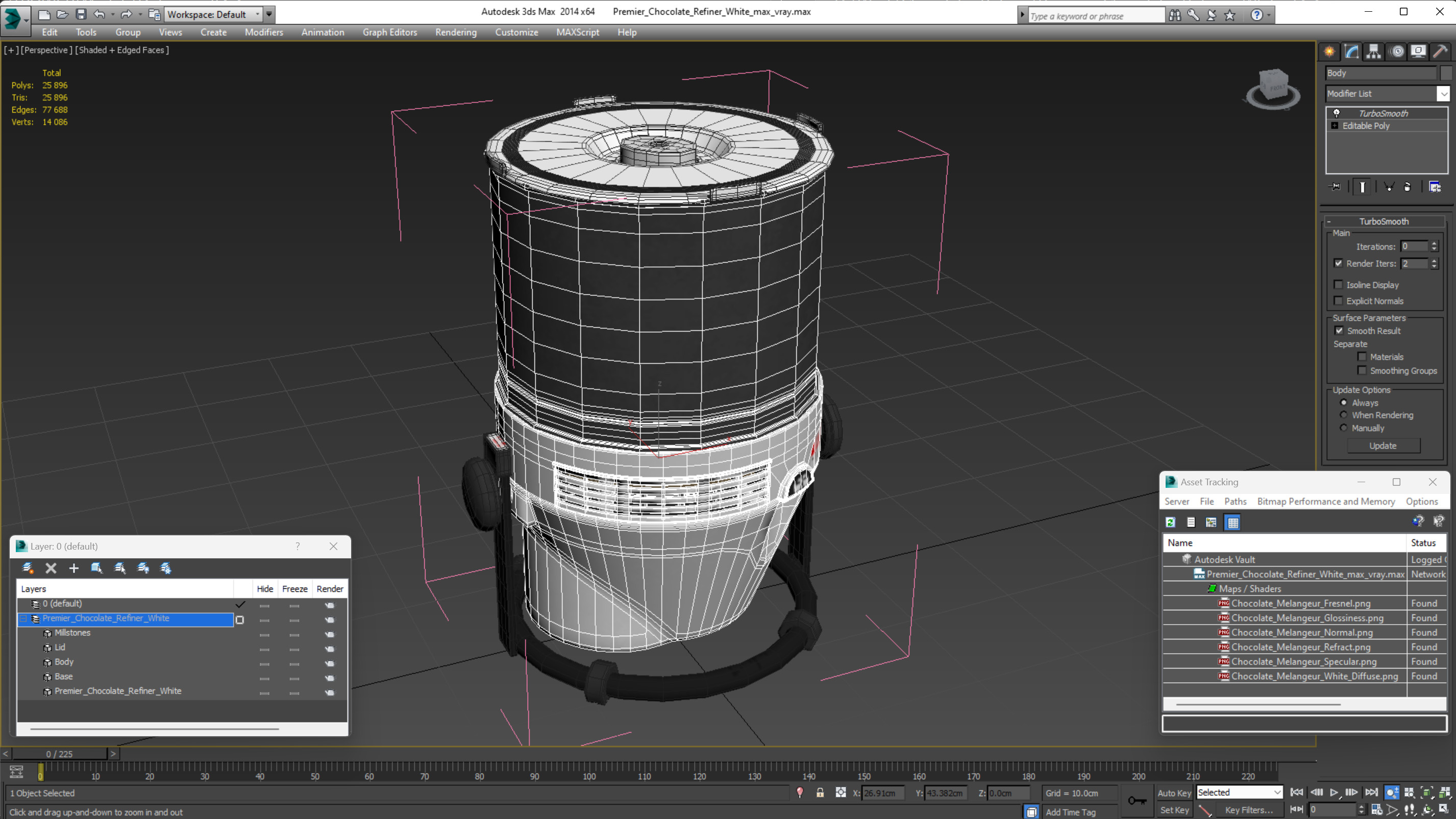The width and height of the screenshot is (1456, 819).
Task: Open the Create command panel tab
Action: click(1329, 52)
